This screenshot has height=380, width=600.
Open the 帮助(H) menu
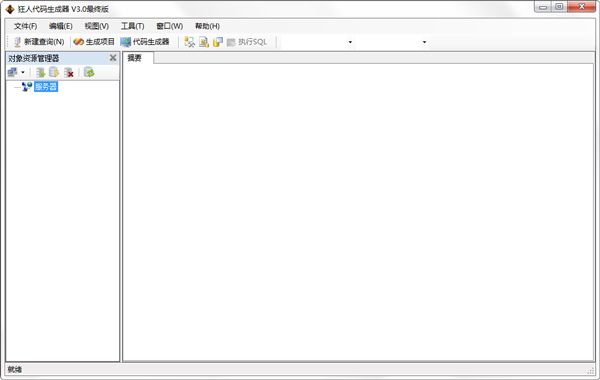point(207,26)
